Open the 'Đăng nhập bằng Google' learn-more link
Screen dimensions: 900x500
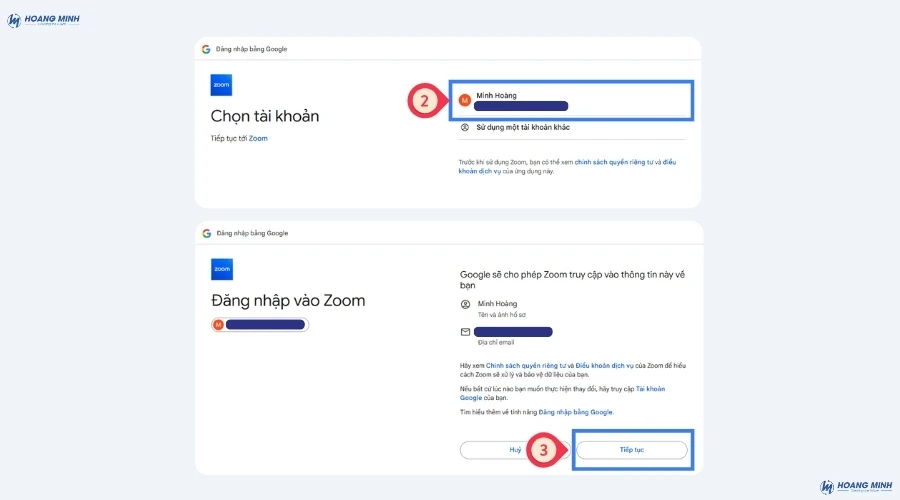pos(575,412)
